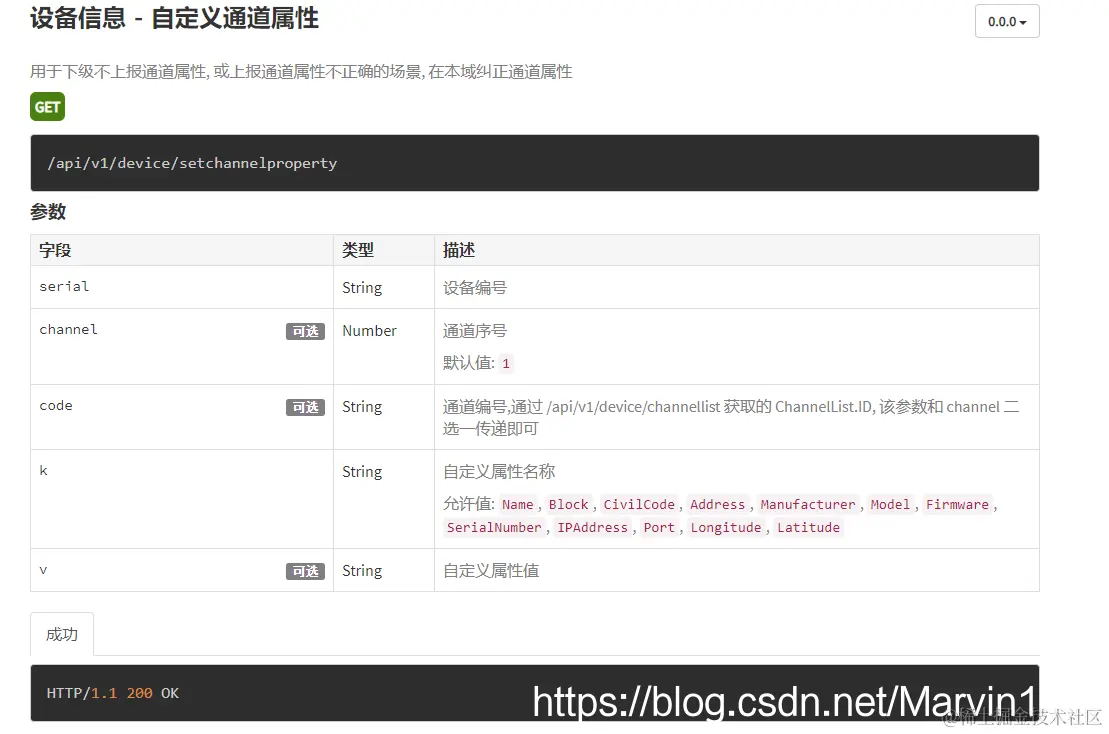The image size is (1109, 734).
Task: Click the 通道序号 description
Action: (475, 331)
